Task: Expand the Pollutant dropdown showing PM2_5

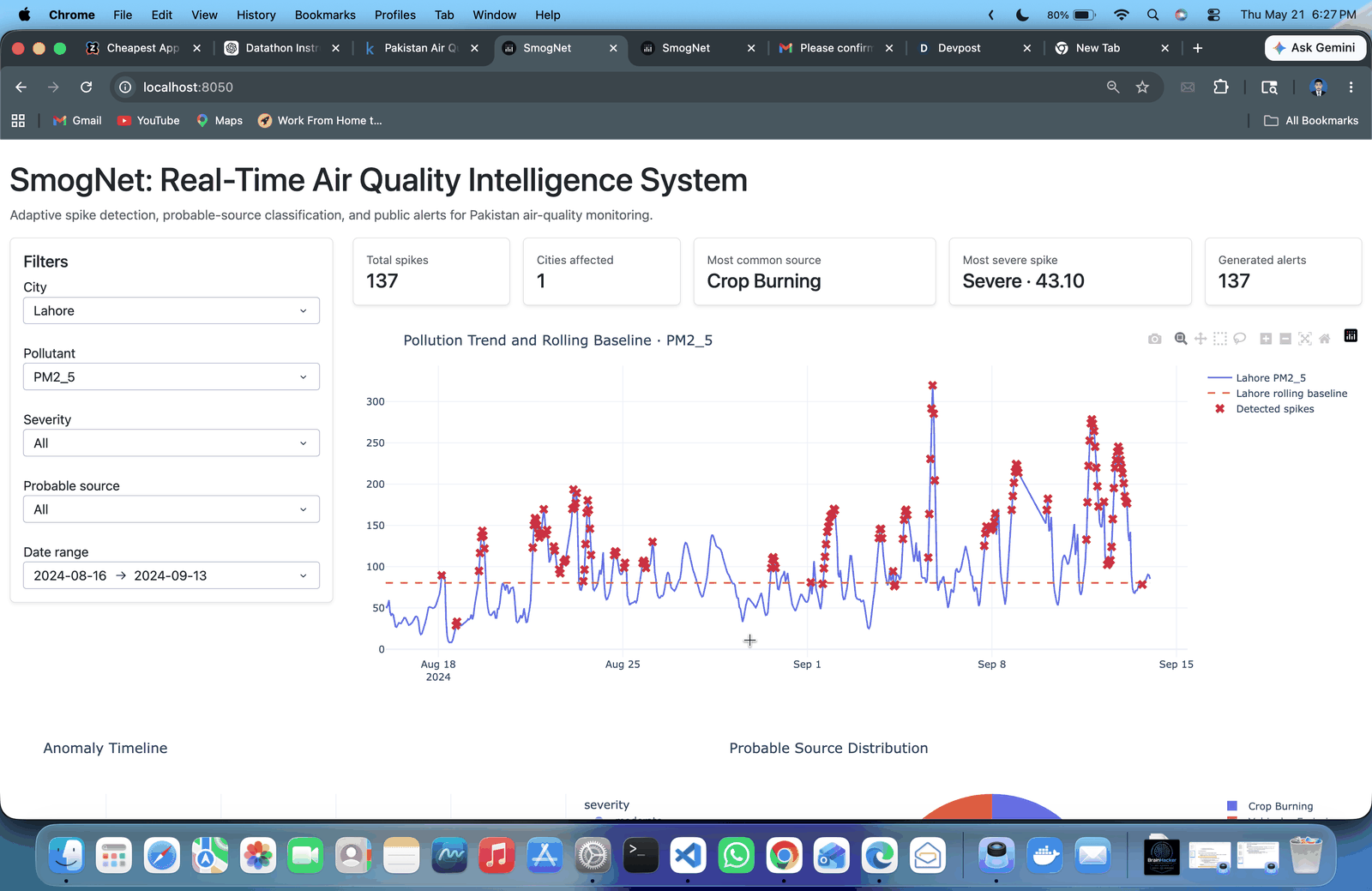Action: pyautogui.click(x=171, y=376)
